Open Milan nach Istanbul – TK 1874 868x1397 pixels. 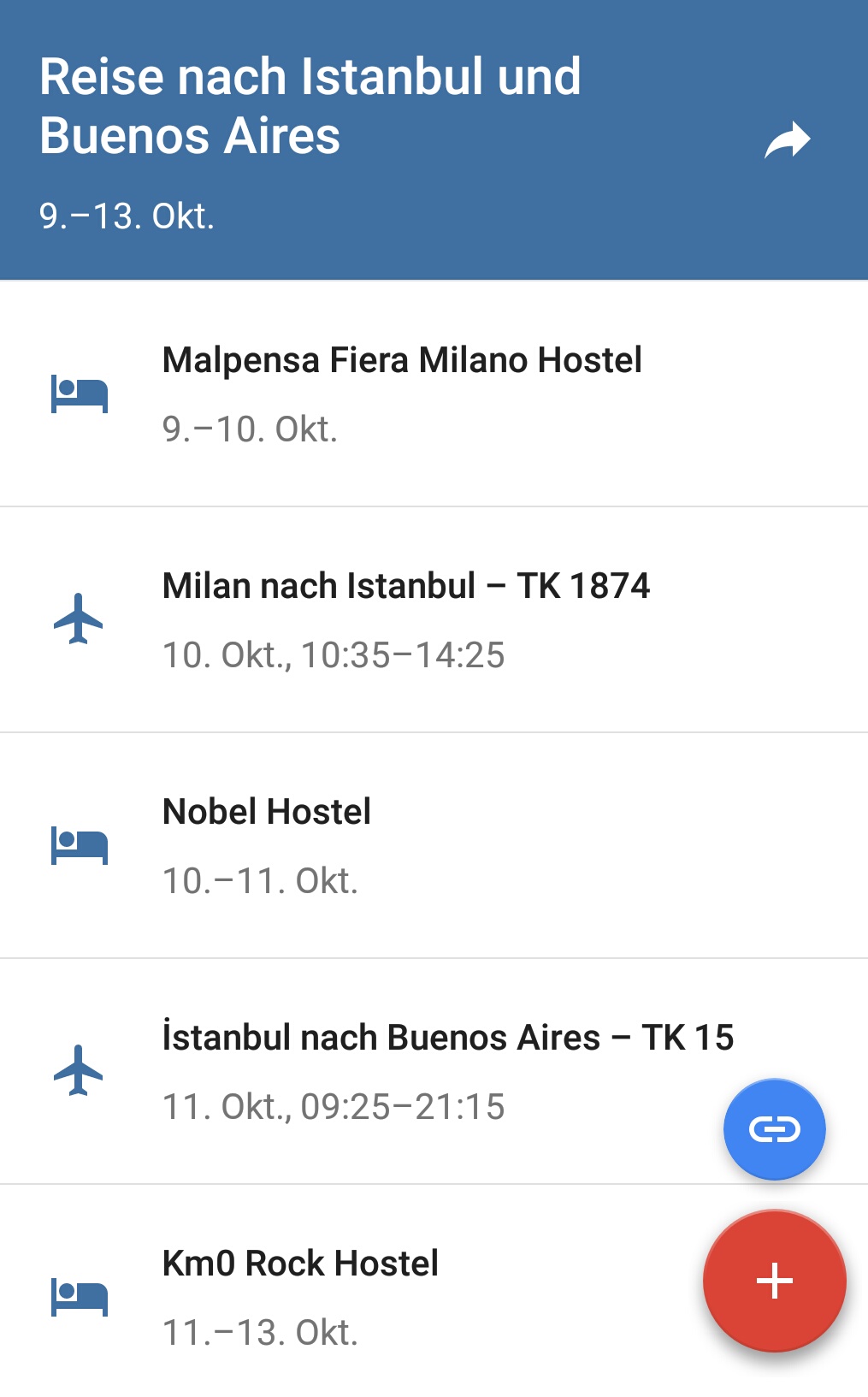pyautogui.click(x=406, y=586)
